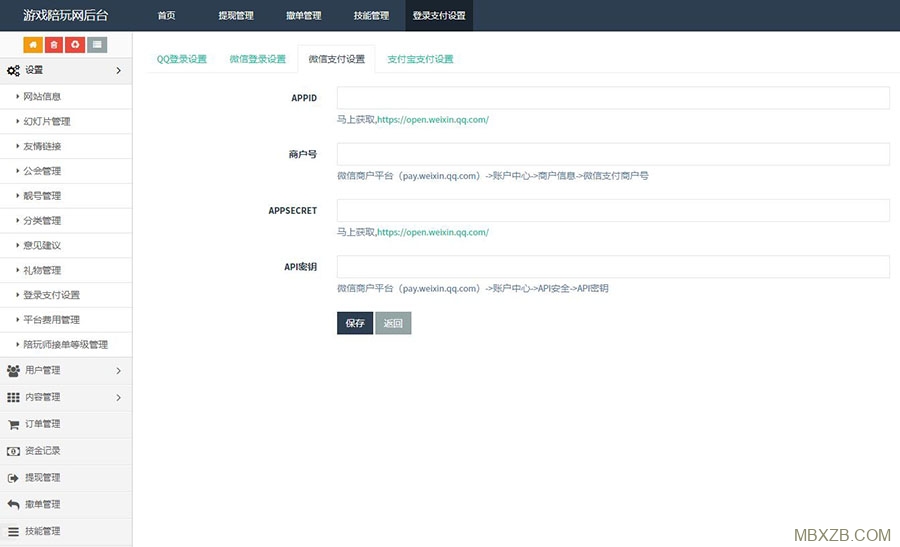Click the cart icon beside 订单管理
The width and height of the screenshot is (900, 547).
(x=13, y=425)
